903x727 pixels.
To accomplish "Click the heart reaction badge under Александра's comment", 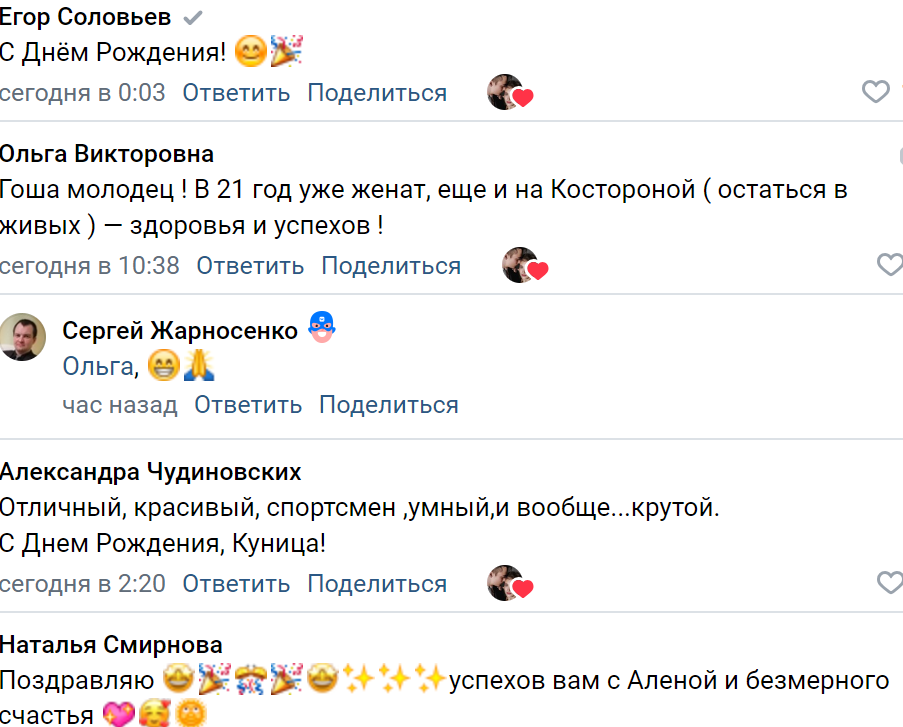I will (x=509, y=581).
